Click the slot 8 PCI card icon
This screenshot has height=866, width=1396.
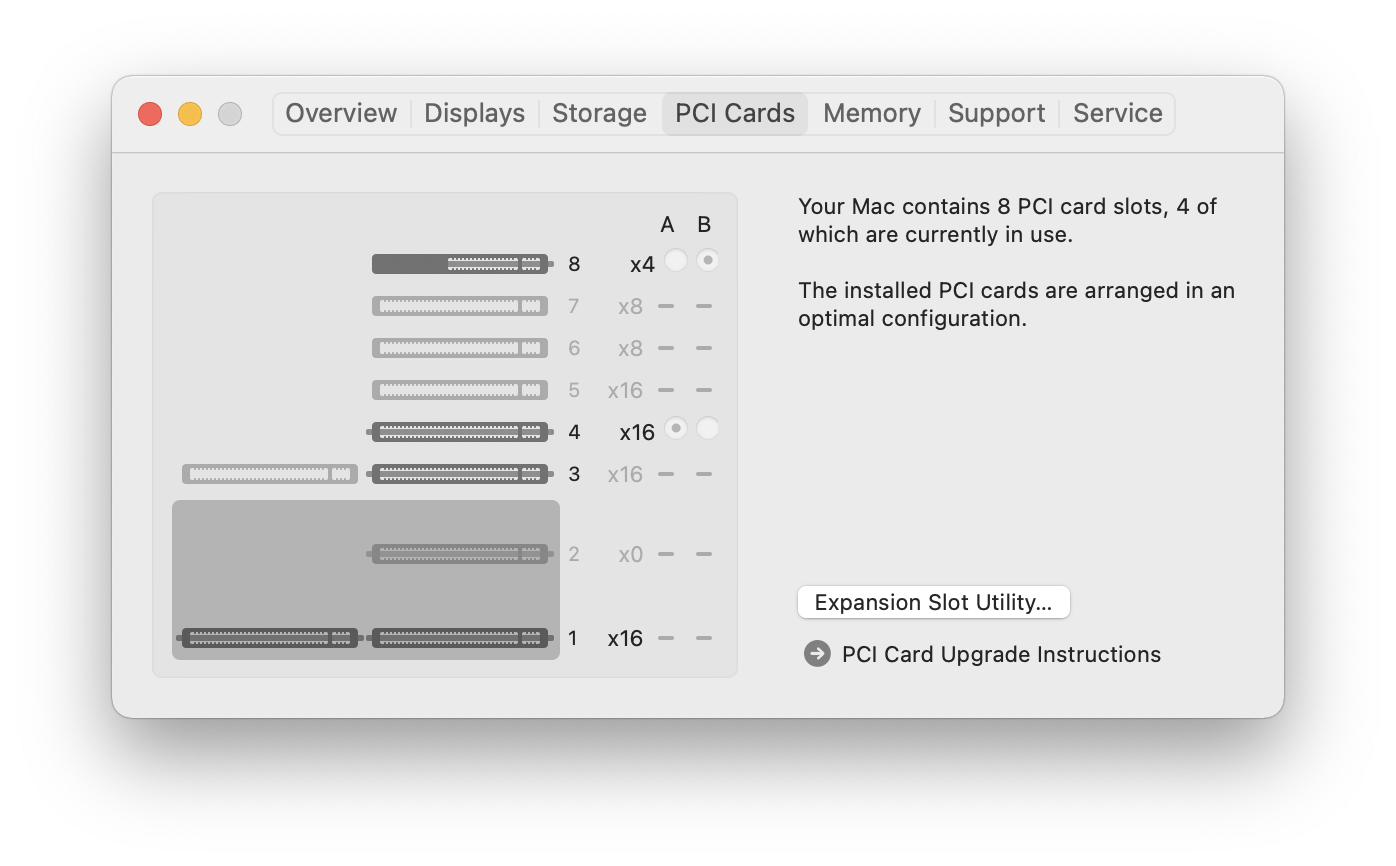(460, 264)
